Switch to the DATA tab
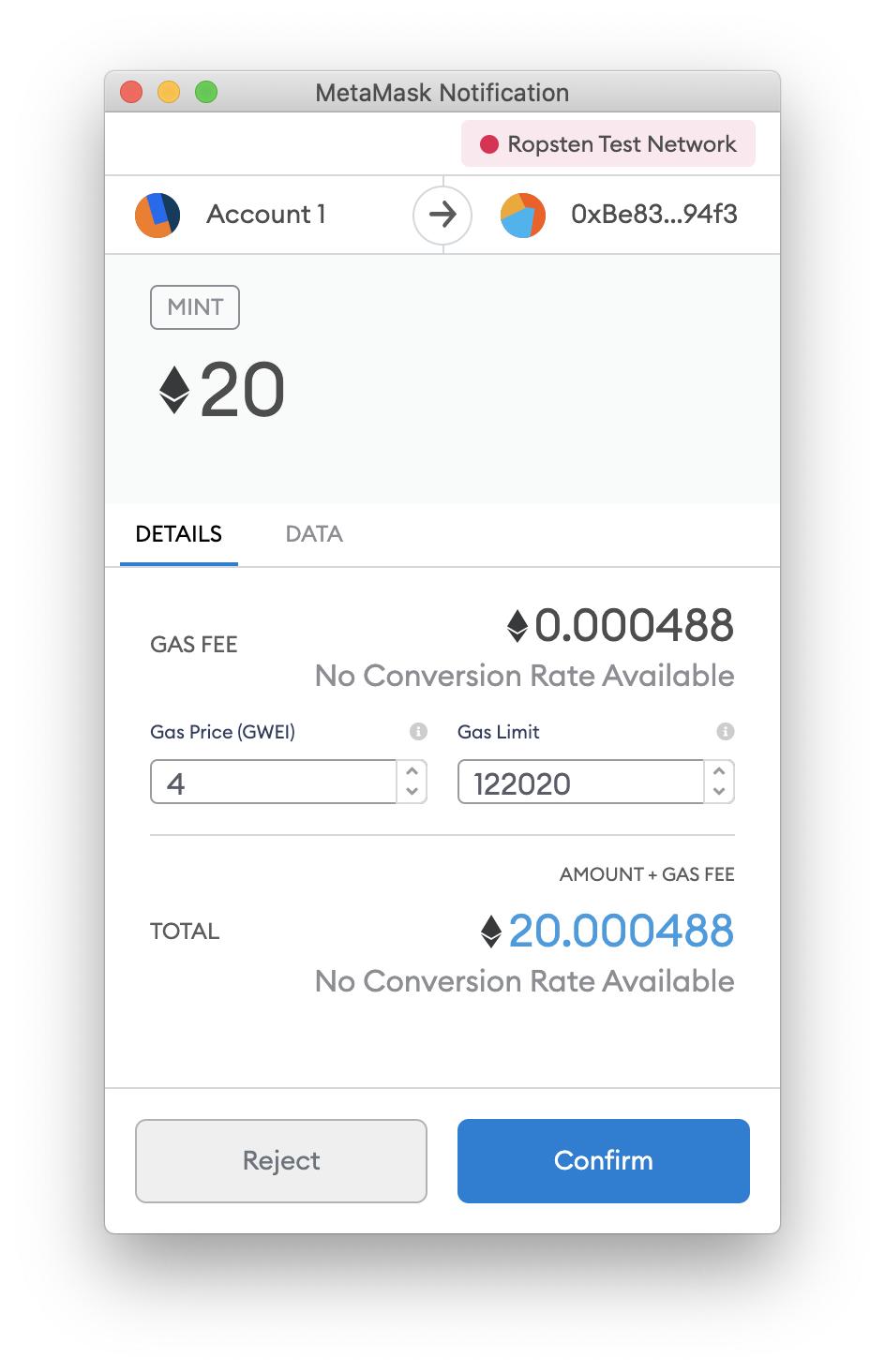Image resolution: width=885 pixels, height=1372 pixels. 314,534
